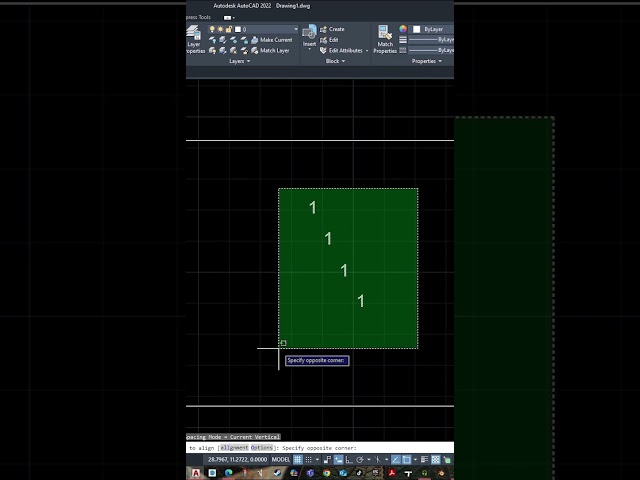Open the block Edit tool
Screen dimensions: 640x480
click(329, 40)
